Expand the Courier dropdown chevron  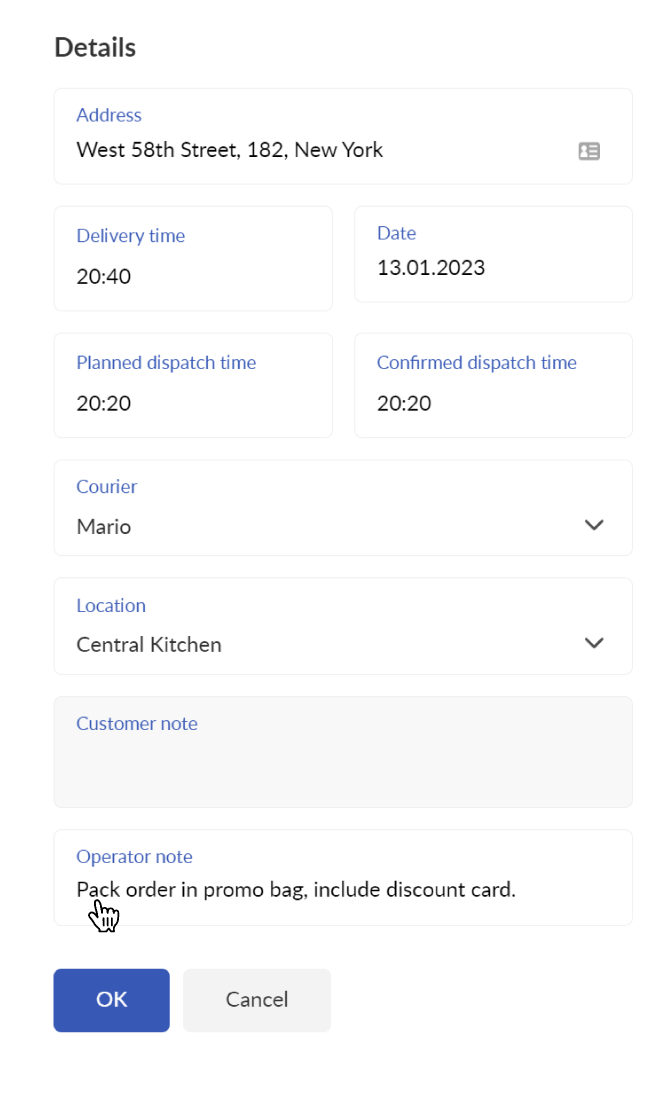point(594,525)
